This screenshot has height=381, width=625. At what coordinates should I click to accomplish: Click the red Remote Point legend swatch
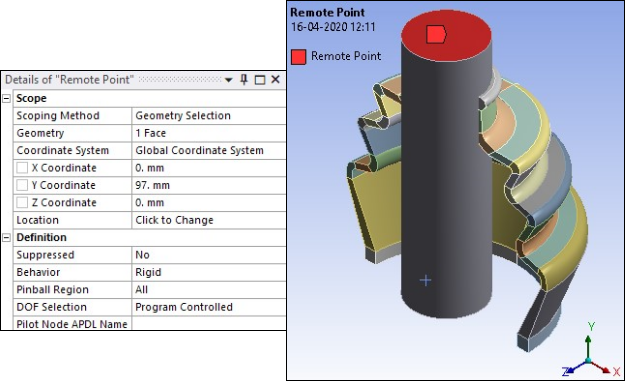point(299,57)
